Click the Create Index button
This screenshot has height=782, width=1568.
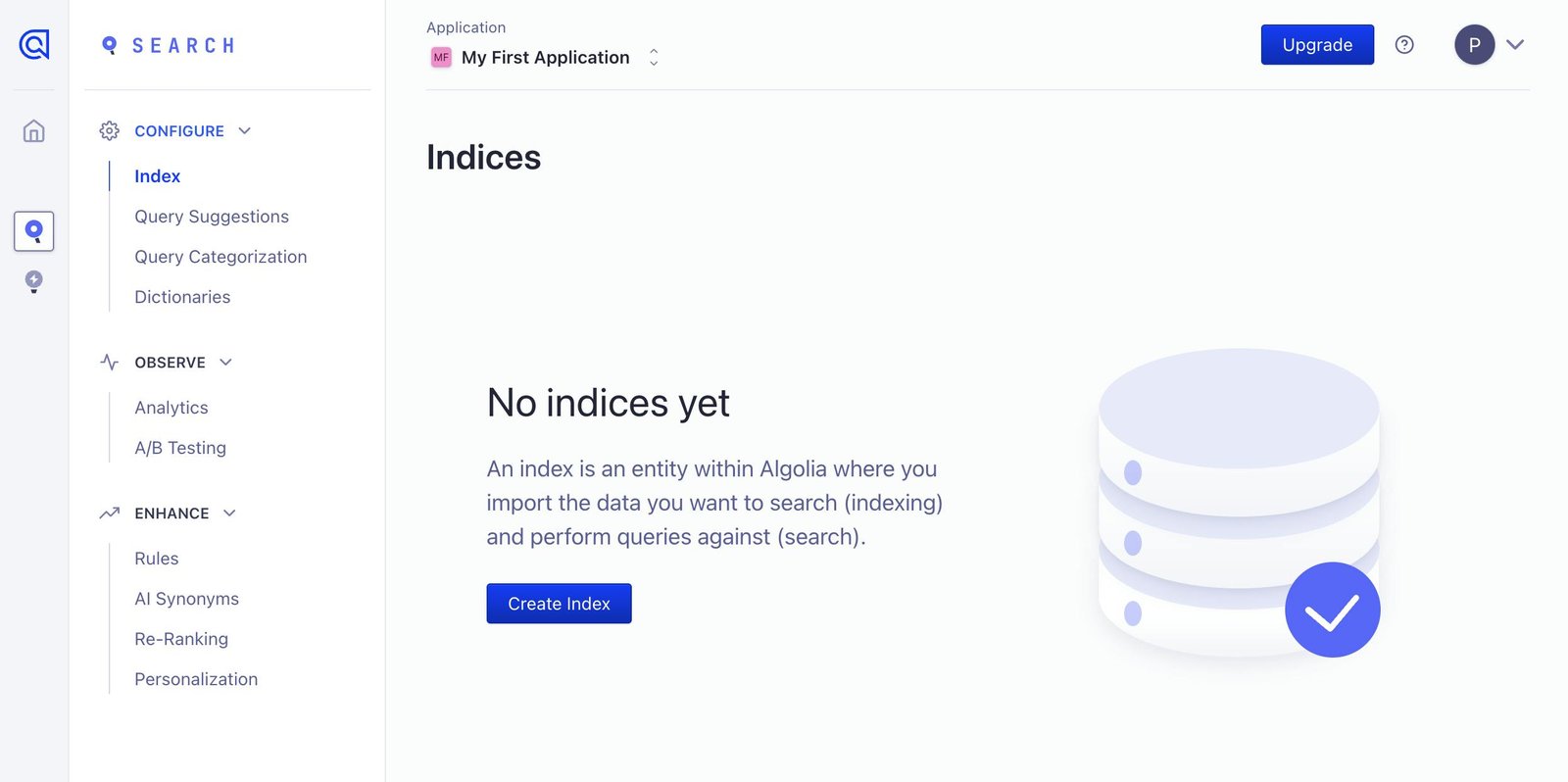point(559,604)
